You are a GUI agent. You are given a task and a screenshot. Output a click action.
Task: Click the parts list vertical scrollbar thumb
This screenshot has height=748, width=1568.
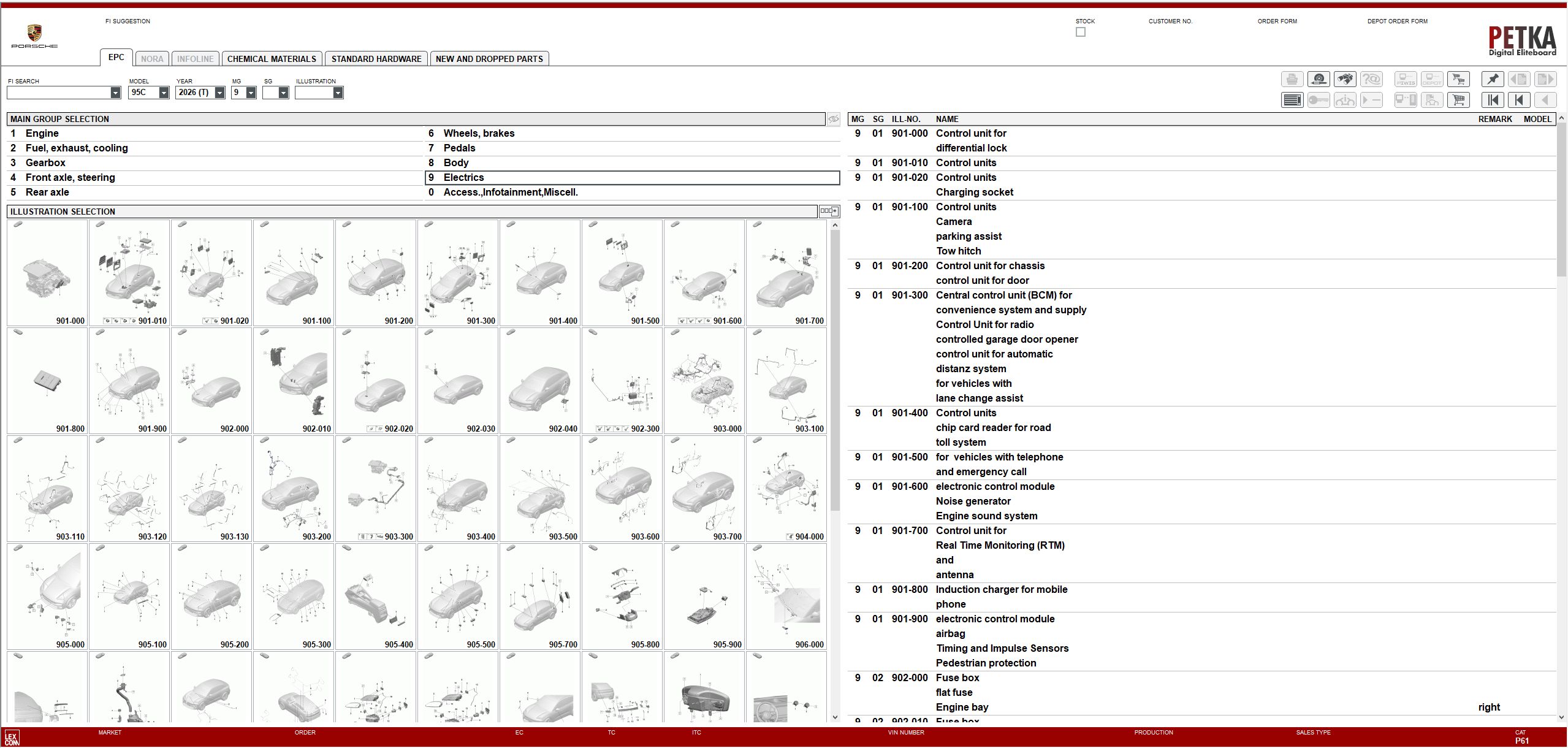[1561, 199]
